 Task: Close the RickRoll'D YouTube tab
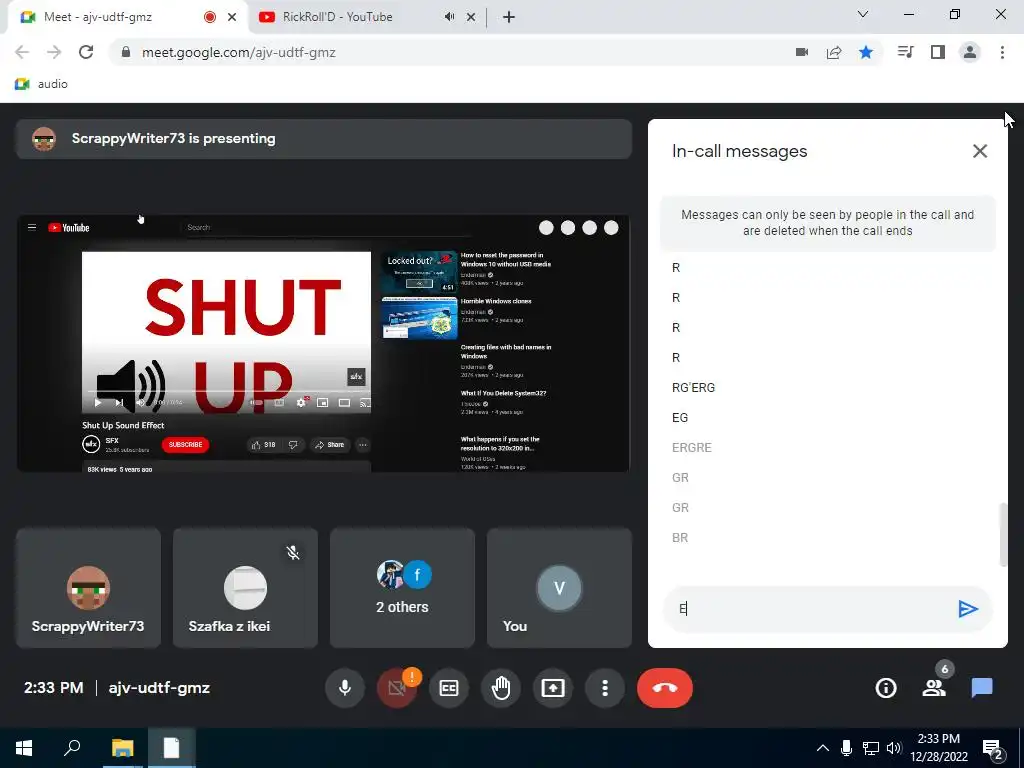click(x=471, y=17)
